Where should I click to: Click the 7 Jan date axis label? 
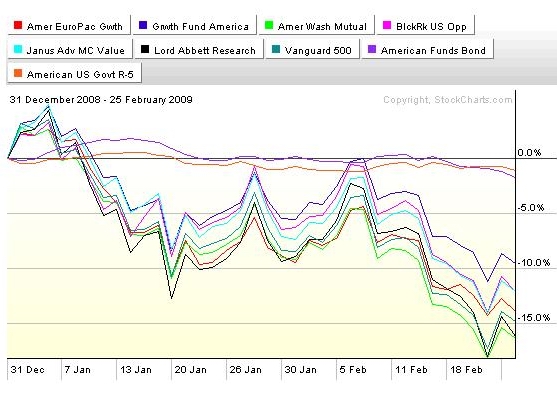click(77, 370)
